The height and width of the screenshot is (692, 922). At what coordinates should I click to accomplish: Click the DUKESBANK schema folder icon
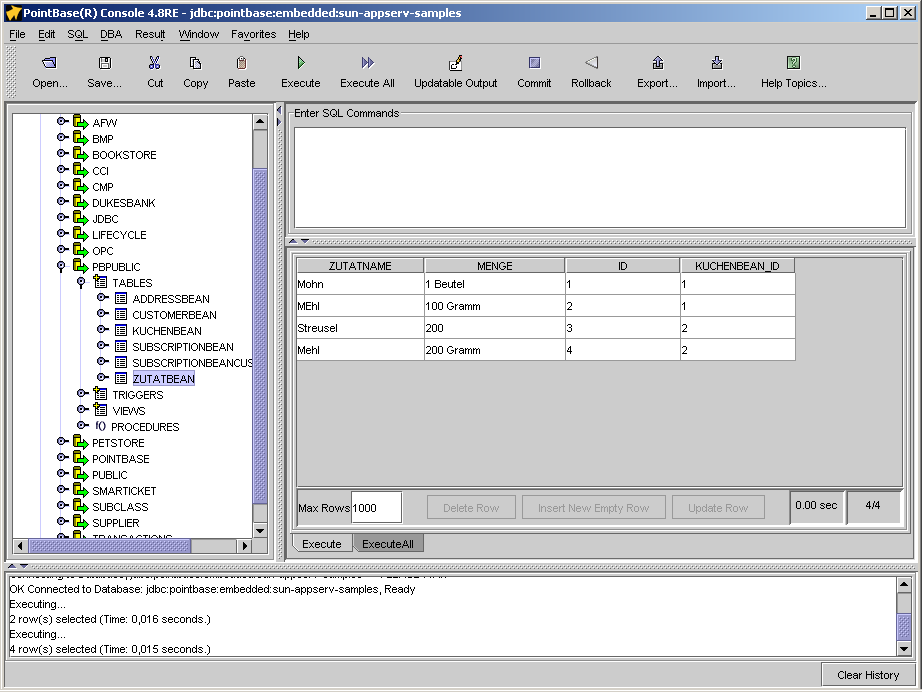(x=81, y=202)
